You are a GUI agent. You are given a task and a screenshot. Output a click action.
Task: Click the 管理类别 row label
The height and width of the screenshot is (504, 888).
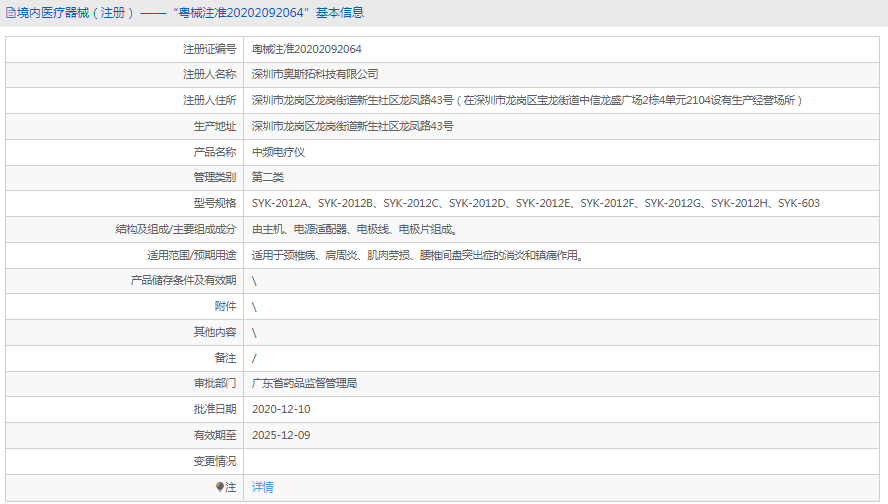click(215, 177)
